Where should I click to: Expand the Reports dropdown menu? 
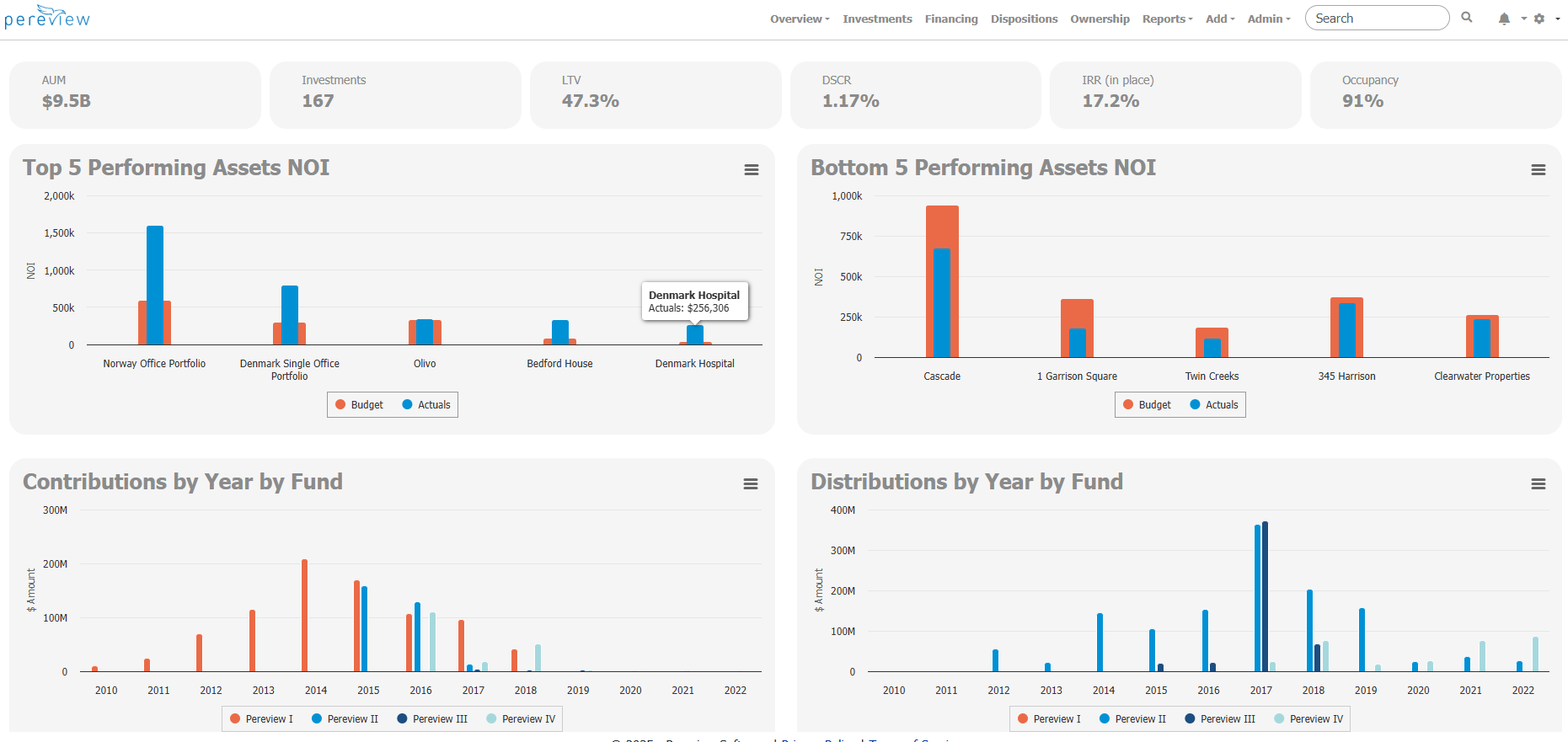tap(1167, 19)
